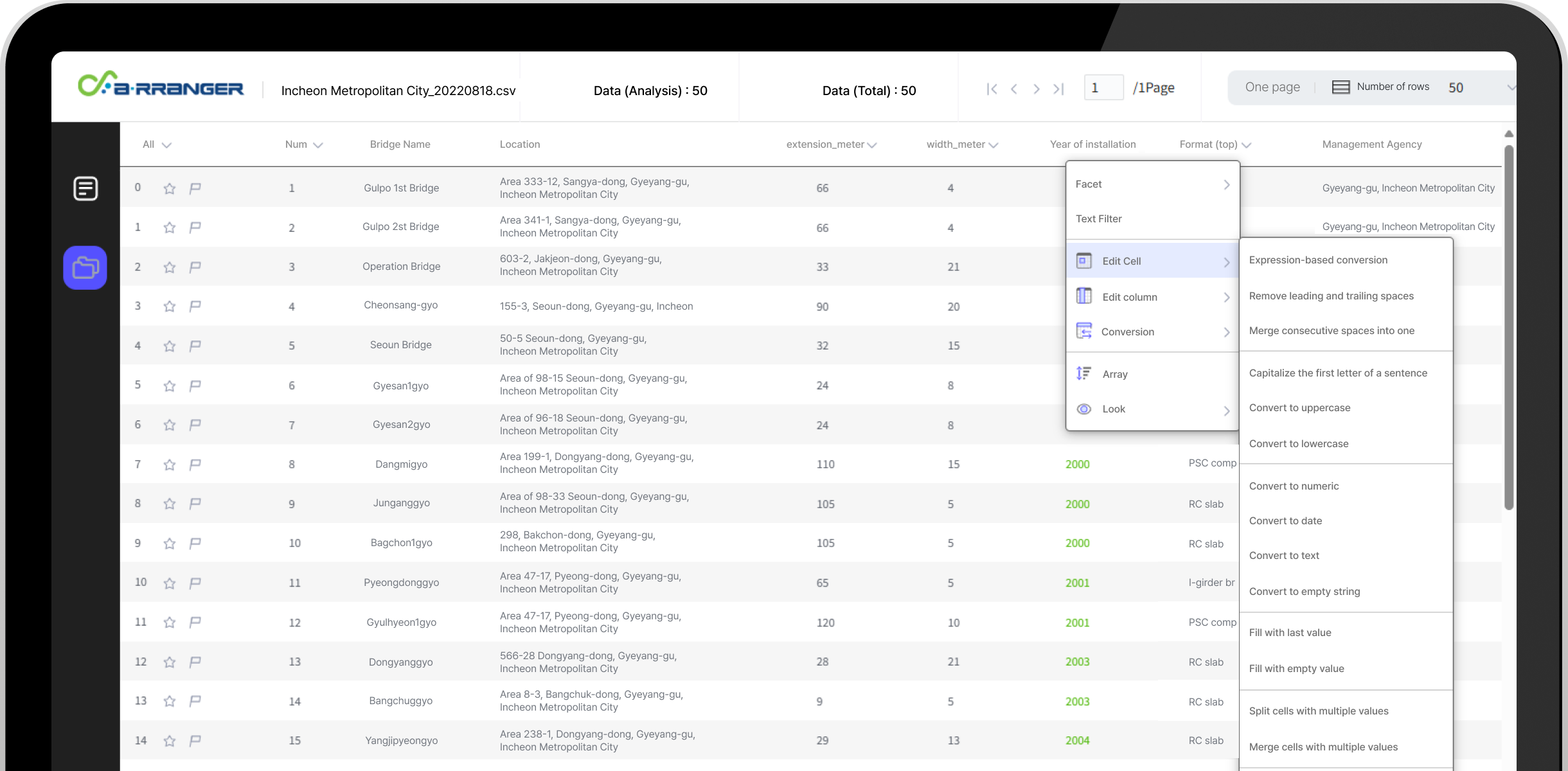Screen dimensions: 1568x771
Task: Star the Gulpo 1st Bridge row
Action: [x=170, y=188]
